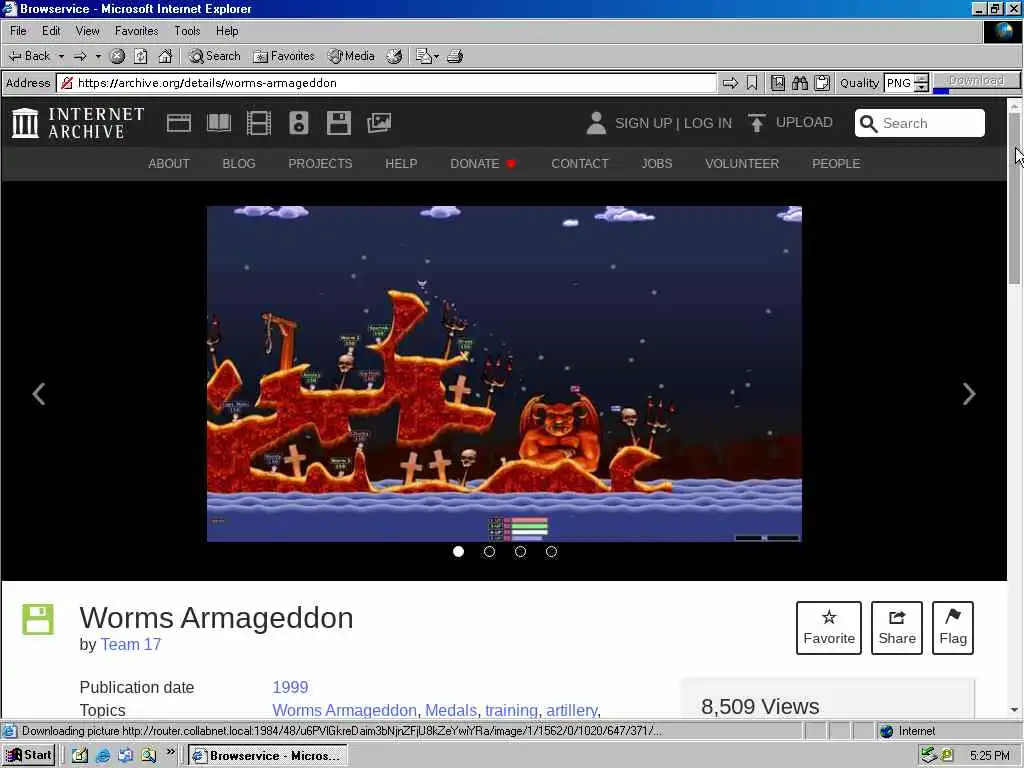Screen dimensions: 1024x768
Task: Open the BLOG nav link
Action: click(x=238, y=163)
